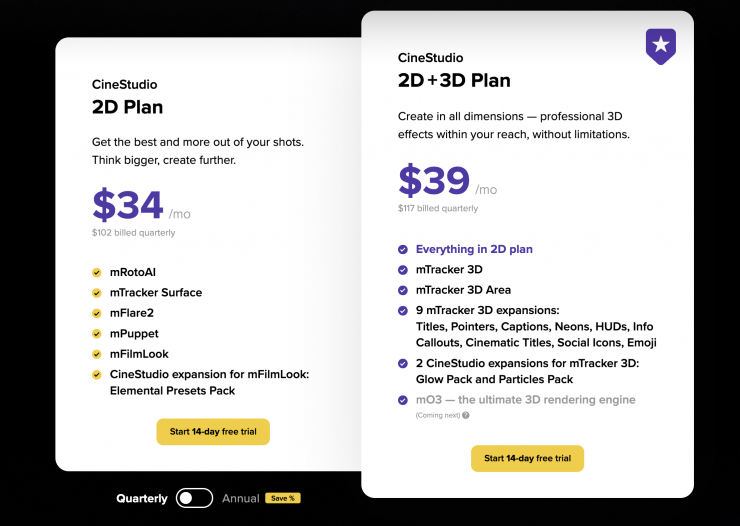Click the star badge on 2D+3D plan
740x526 pixels.
point(660,45)
